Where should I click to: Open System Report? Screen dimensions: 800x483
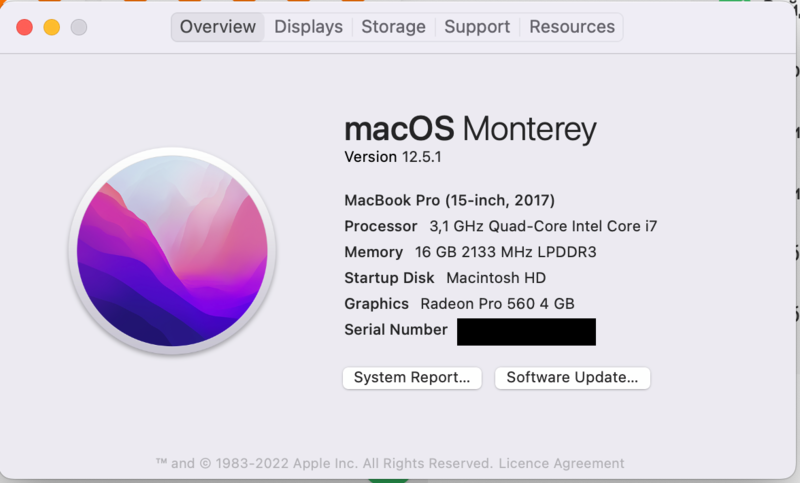[412, 378]
